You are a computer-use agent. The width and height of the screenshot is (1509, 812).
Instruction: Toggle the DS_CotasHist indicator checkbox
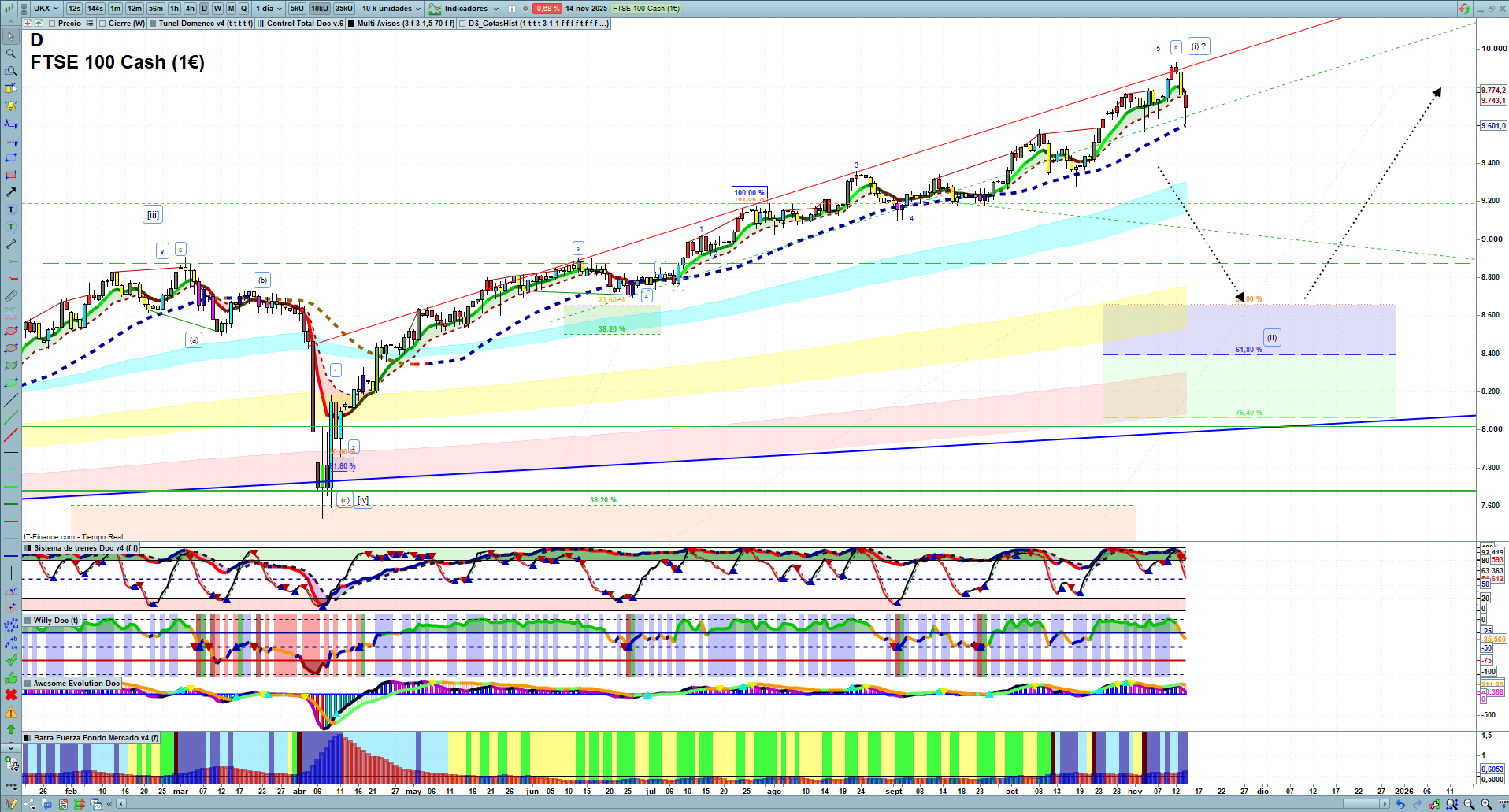[462, 24]
